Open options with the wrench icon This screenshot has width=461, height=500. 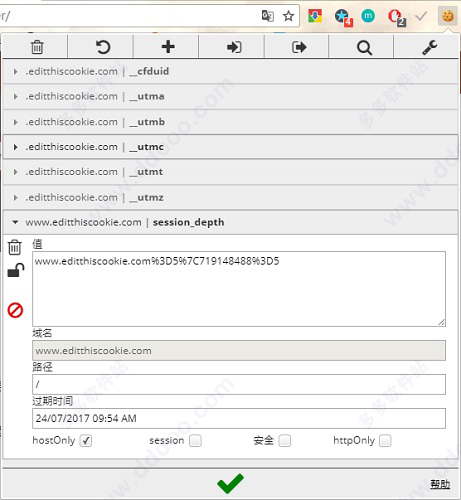point(430,47)
